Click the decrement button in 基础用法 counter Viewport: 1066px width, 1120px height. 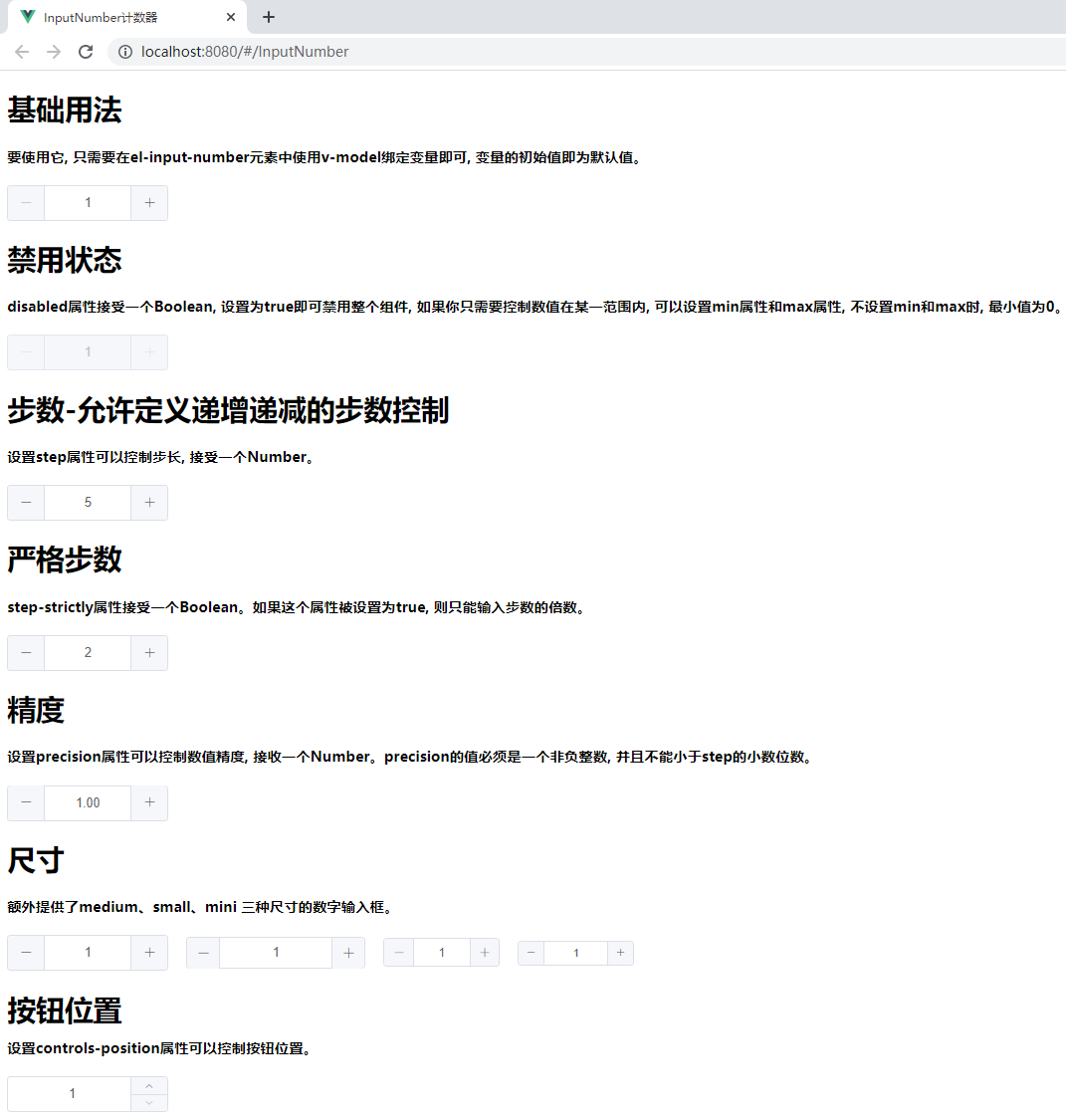pos(25,202)
